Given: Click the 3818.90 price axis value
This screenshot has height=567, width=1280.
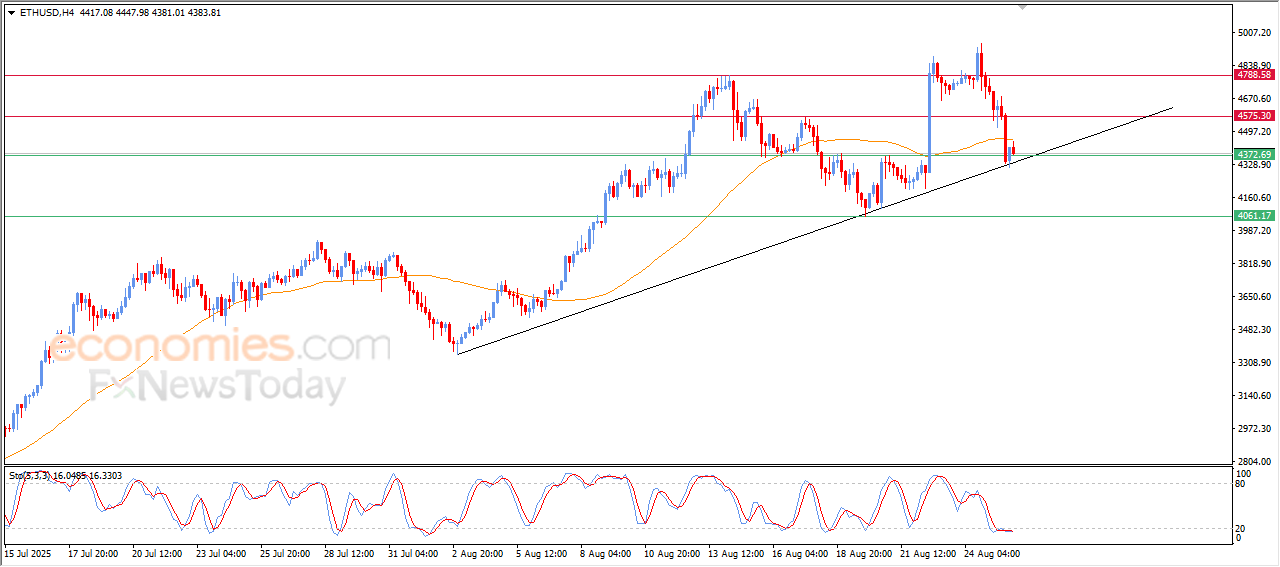Looking at the screenshot, I should [1253, 264].
